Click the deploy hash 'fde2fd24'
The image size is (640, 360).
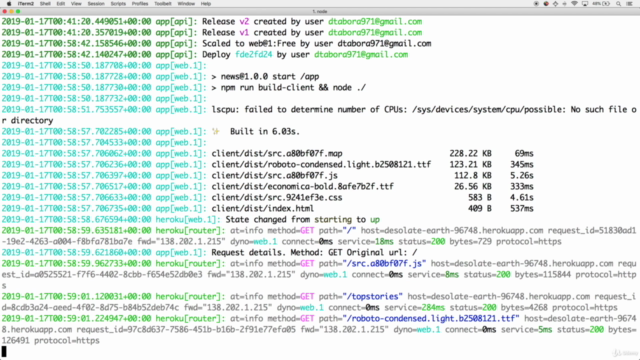(253, 54)
